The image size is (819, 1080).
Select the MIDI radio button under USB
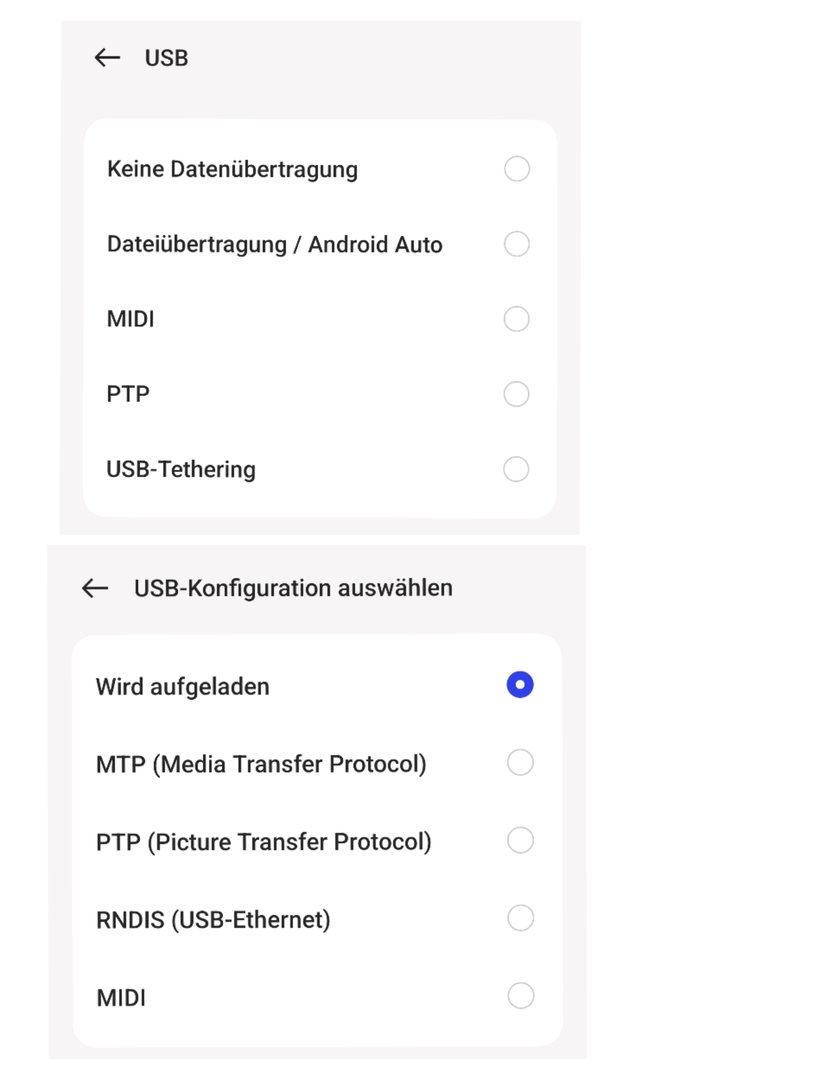pos(517,319)
